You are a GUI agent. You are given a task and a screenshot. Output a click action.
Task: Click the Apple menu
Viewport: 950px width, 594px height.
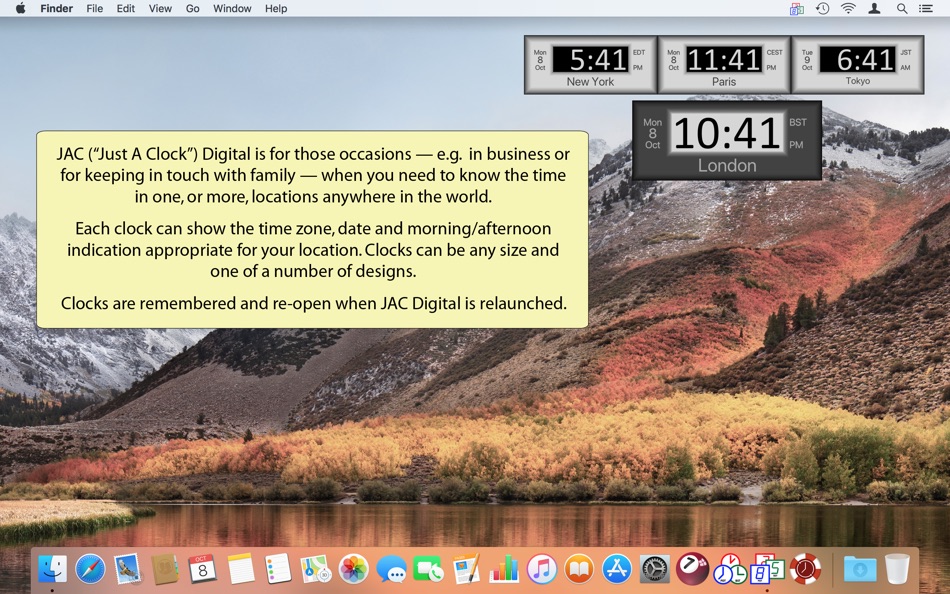click(x=19, y=8)
